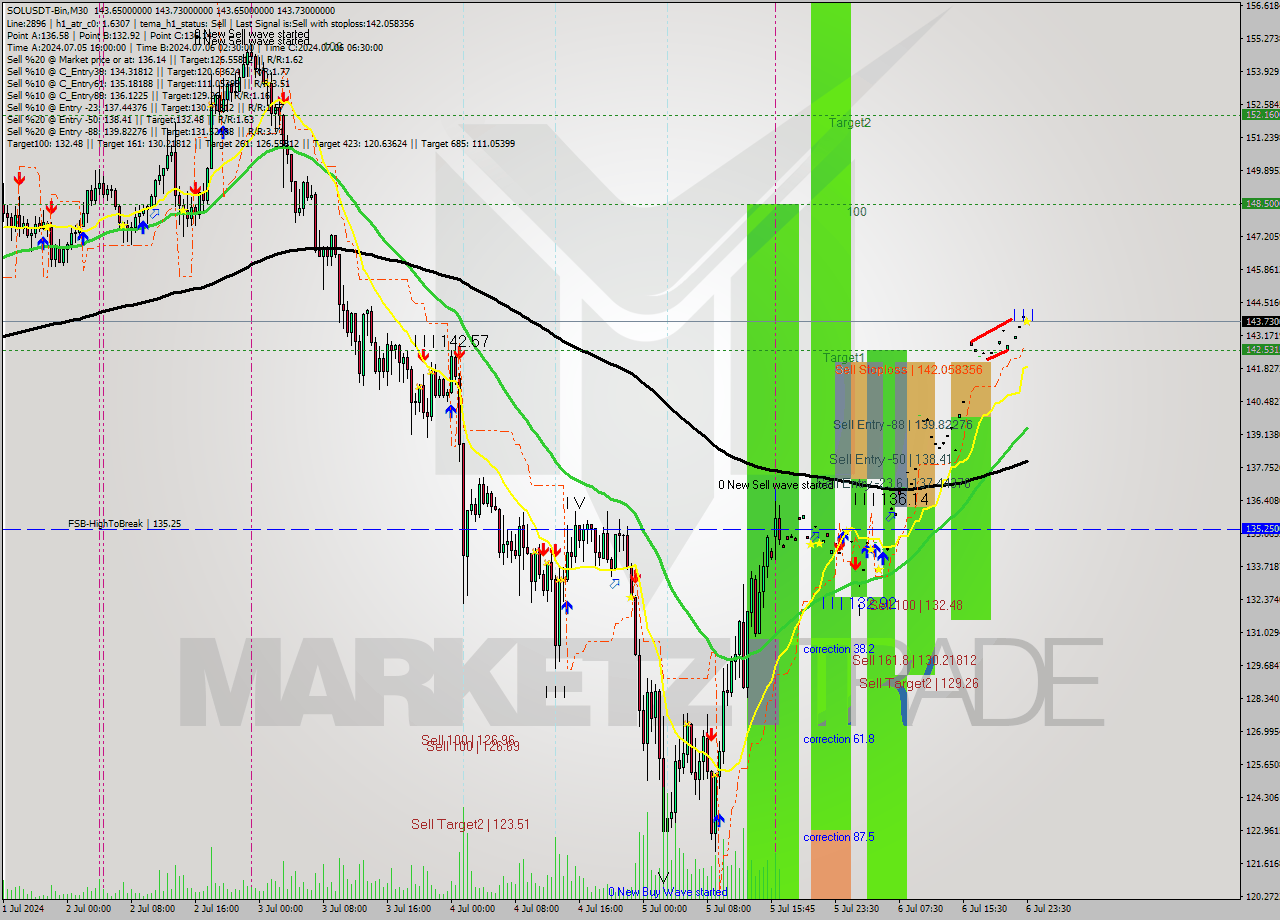This screenshot has height=920, width=1280.
Task: Click the 'Target100: 132.48' targets info line
Action: 261,143
